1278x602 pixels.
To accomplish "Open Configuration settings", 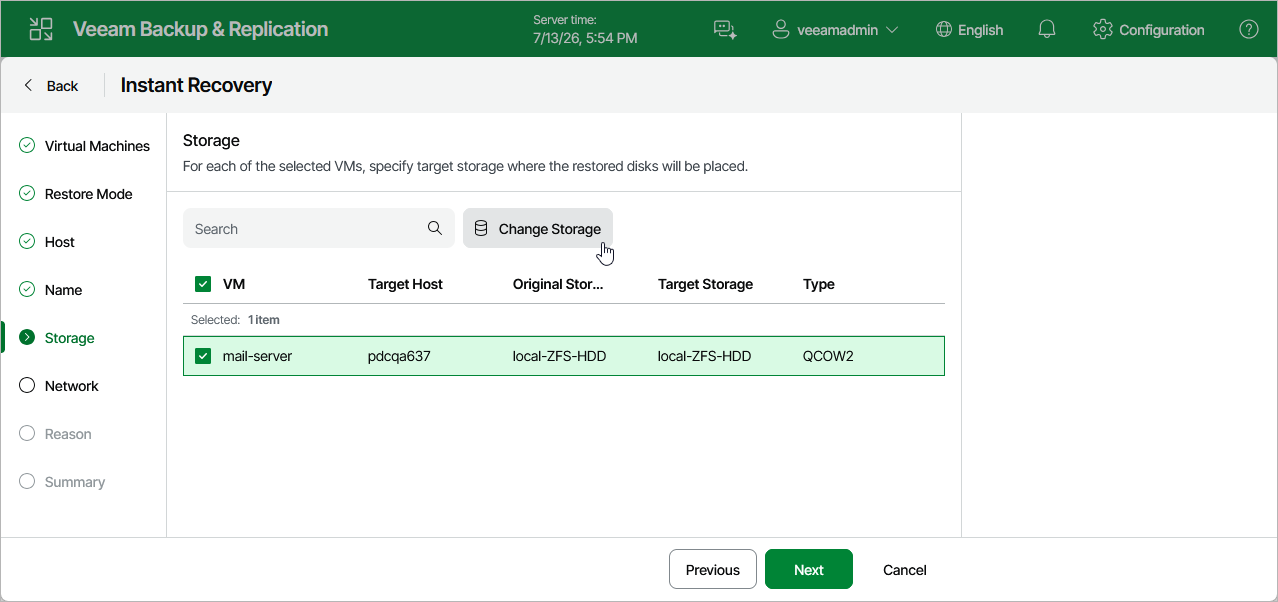I will tap(1149, 30).
